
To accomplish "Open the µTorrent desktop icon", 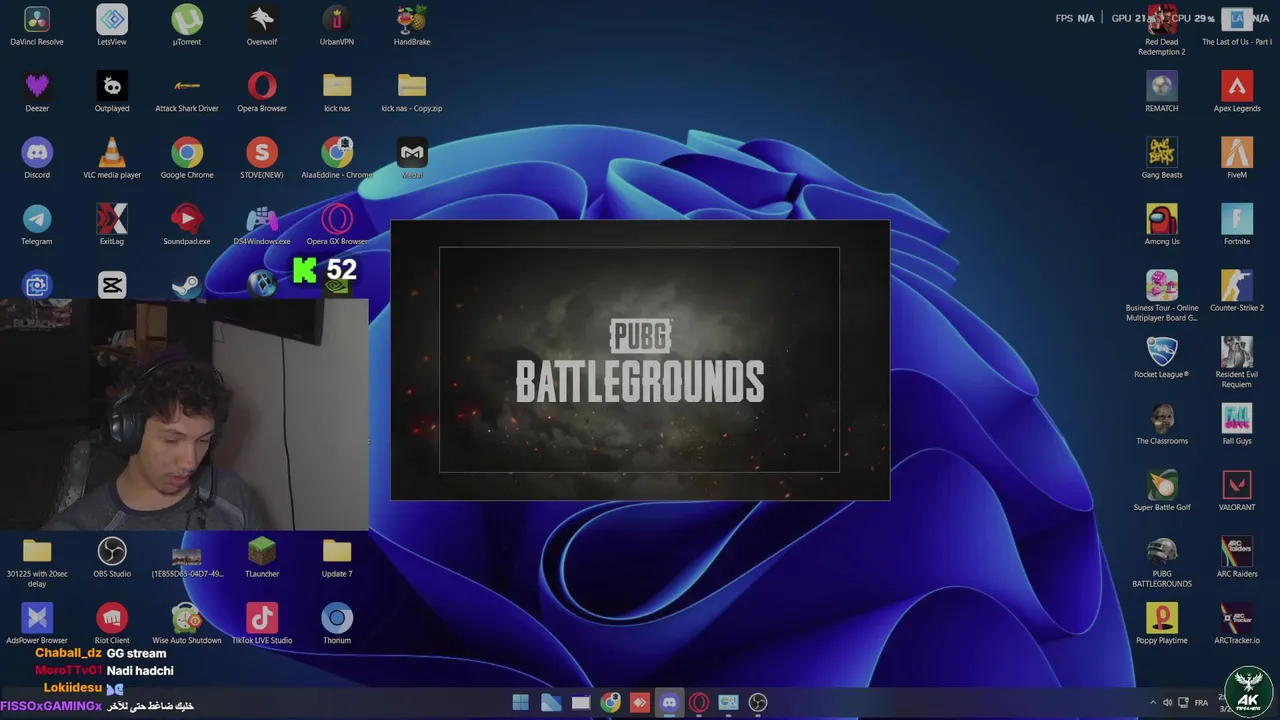I will point(187,26).
